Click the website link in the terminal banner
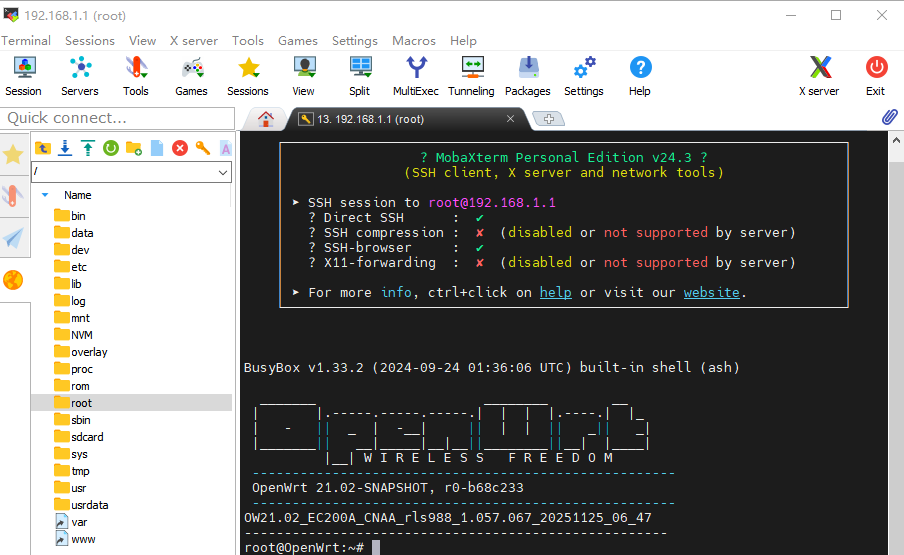The height and width of the screenshot is (555, 904). tap(711, 293)
